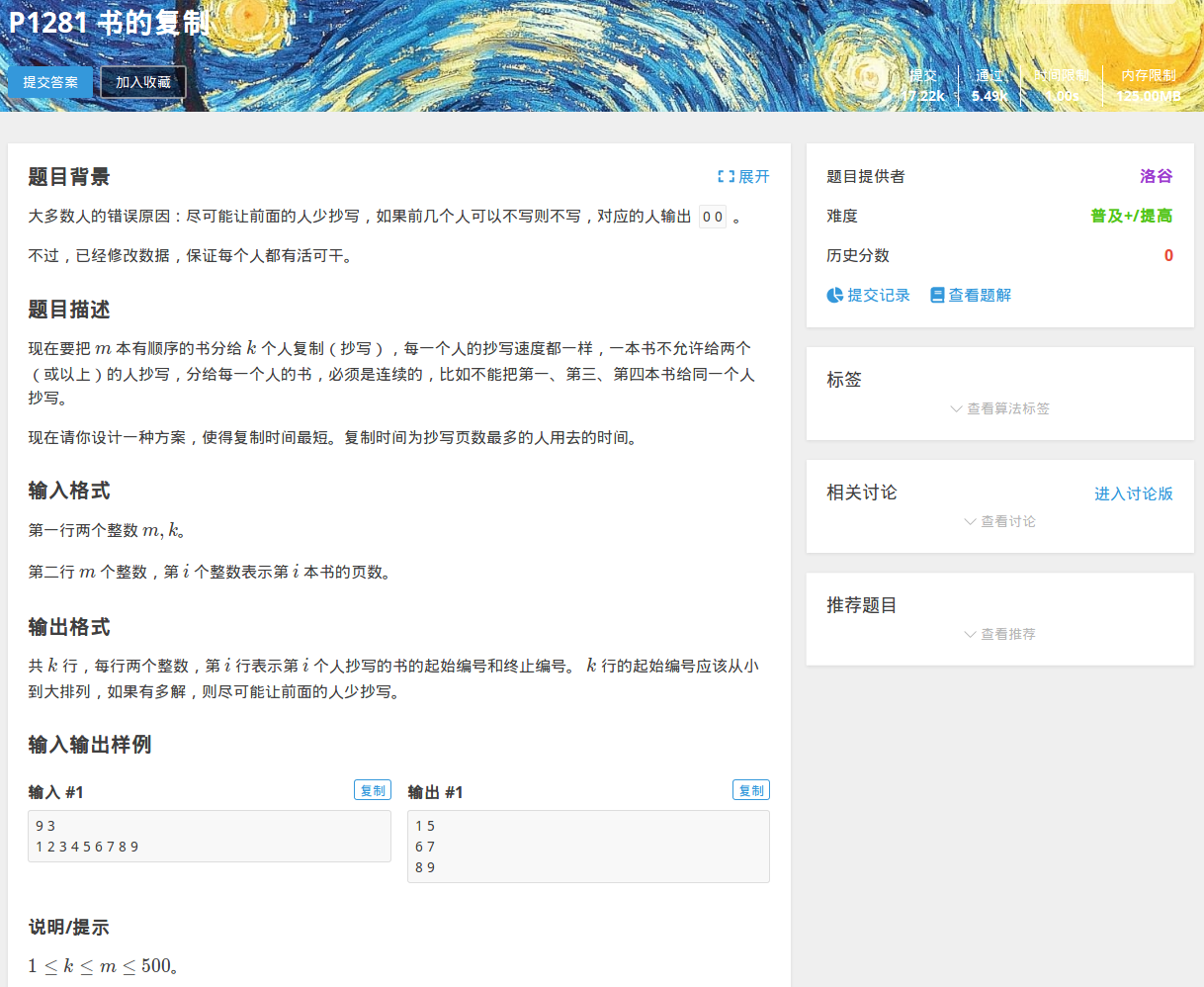Click the 说明/提示 heading

tap(69, 927)
